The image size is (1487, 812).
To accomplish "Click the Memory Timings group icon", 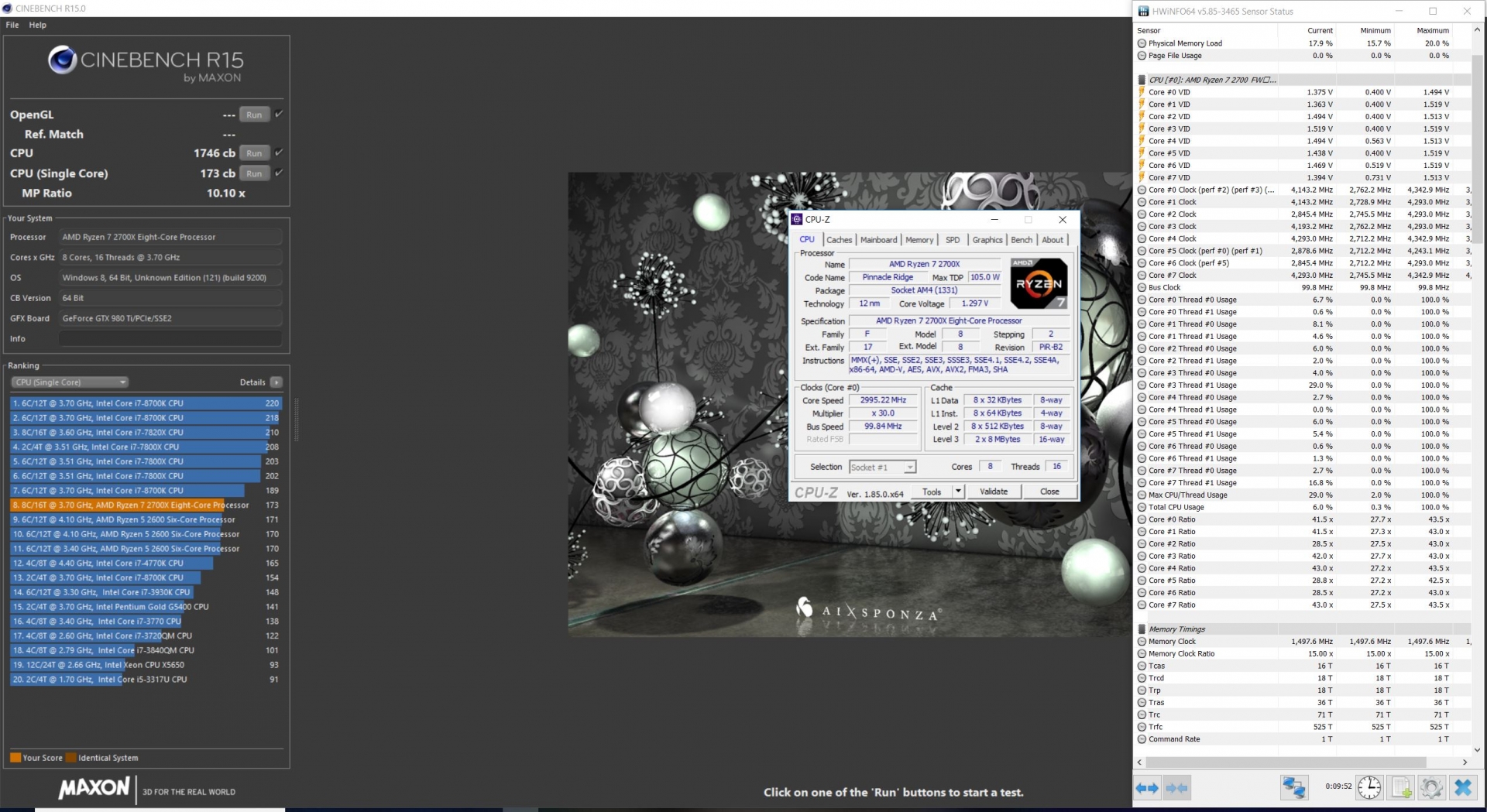I will (1142, 629).
